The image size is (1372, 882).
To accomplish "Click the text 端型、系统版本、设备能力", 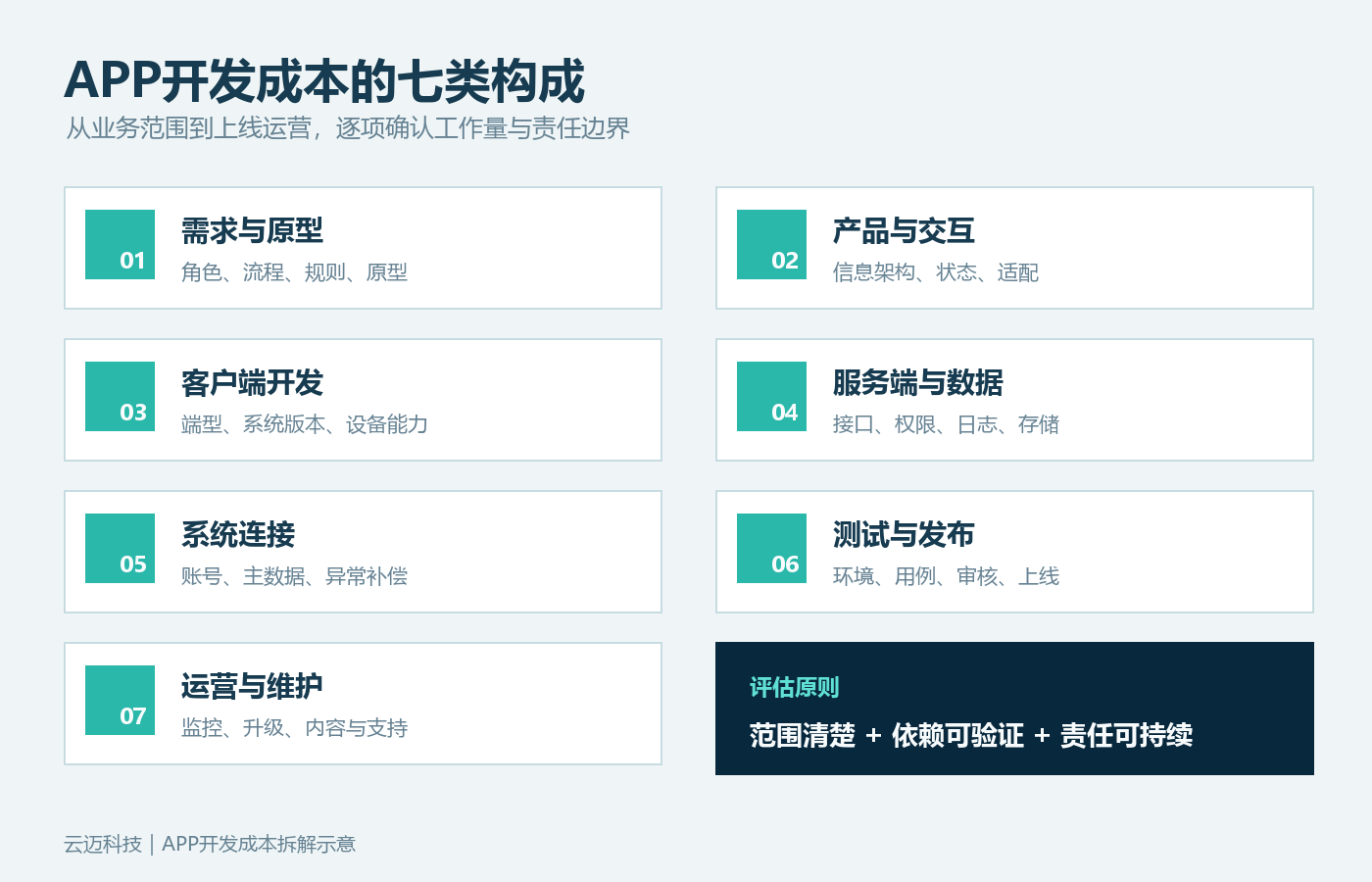I will pos(305,424).
